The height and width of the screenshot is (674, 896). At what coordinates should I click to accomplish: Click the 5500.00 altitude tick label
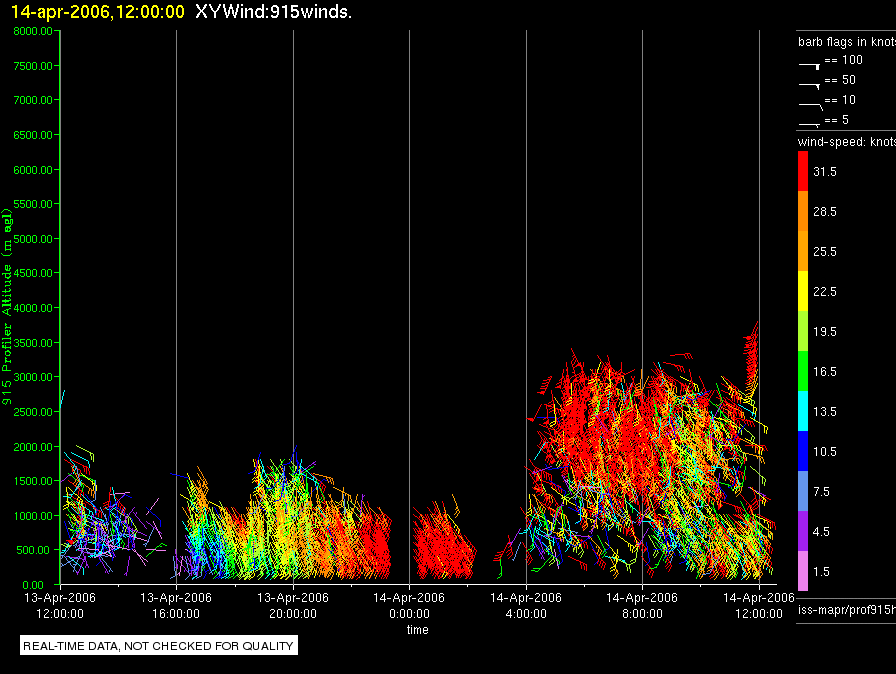[x=33, y=204]
